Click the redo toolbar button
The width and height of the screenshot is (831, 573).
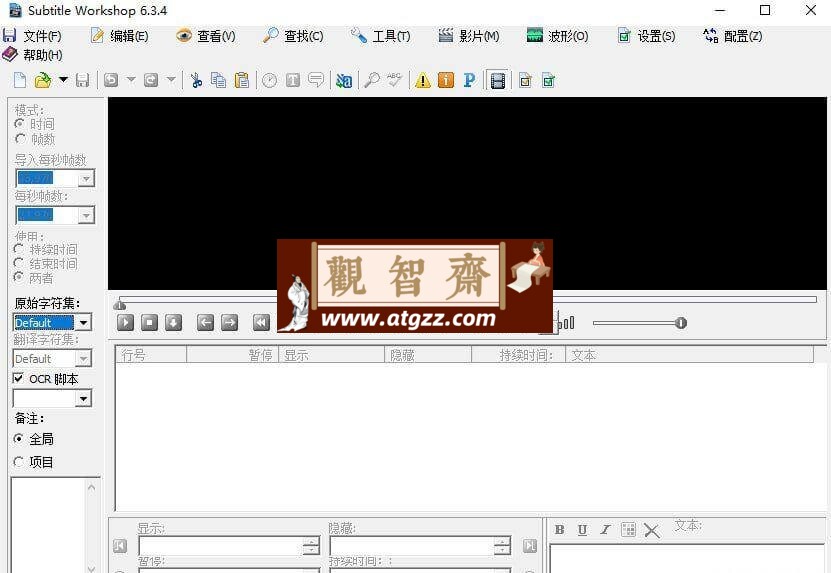(x=151, y=81)
